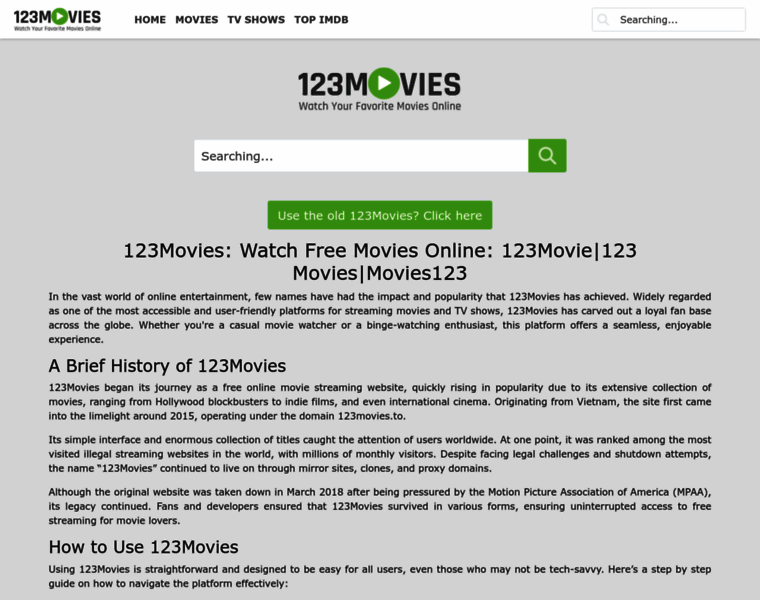The image size is (760, 600).
Task: Open the MOVIES menu item
Action: point(196,19)
